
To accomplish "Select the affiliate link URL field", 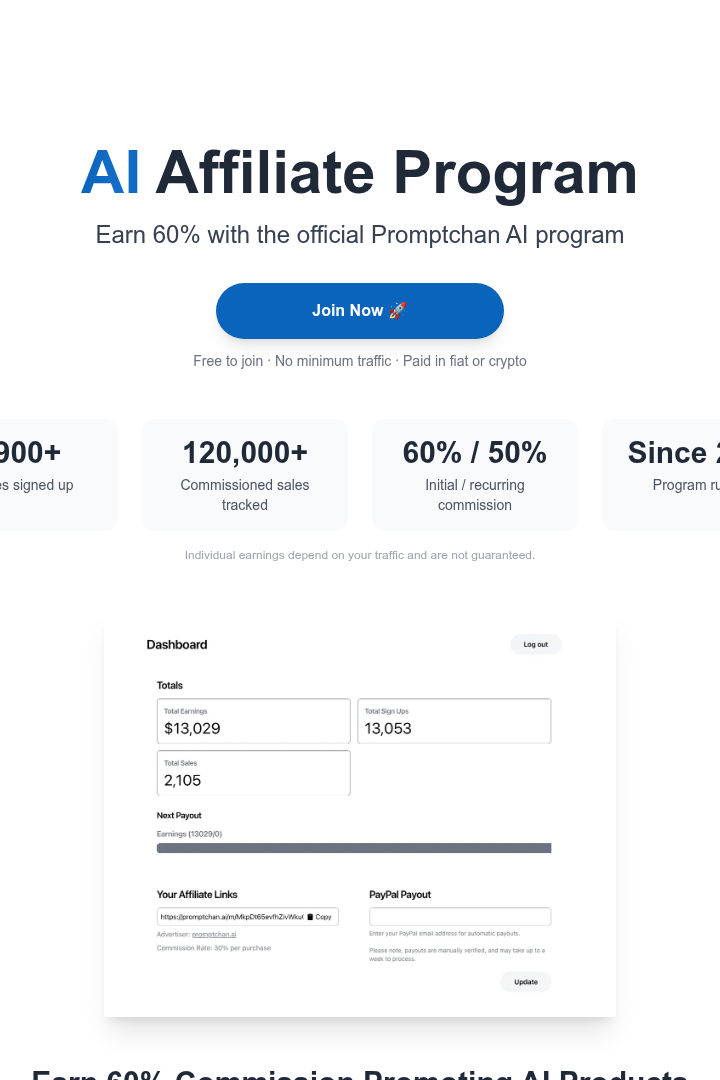I will [247, 917].
